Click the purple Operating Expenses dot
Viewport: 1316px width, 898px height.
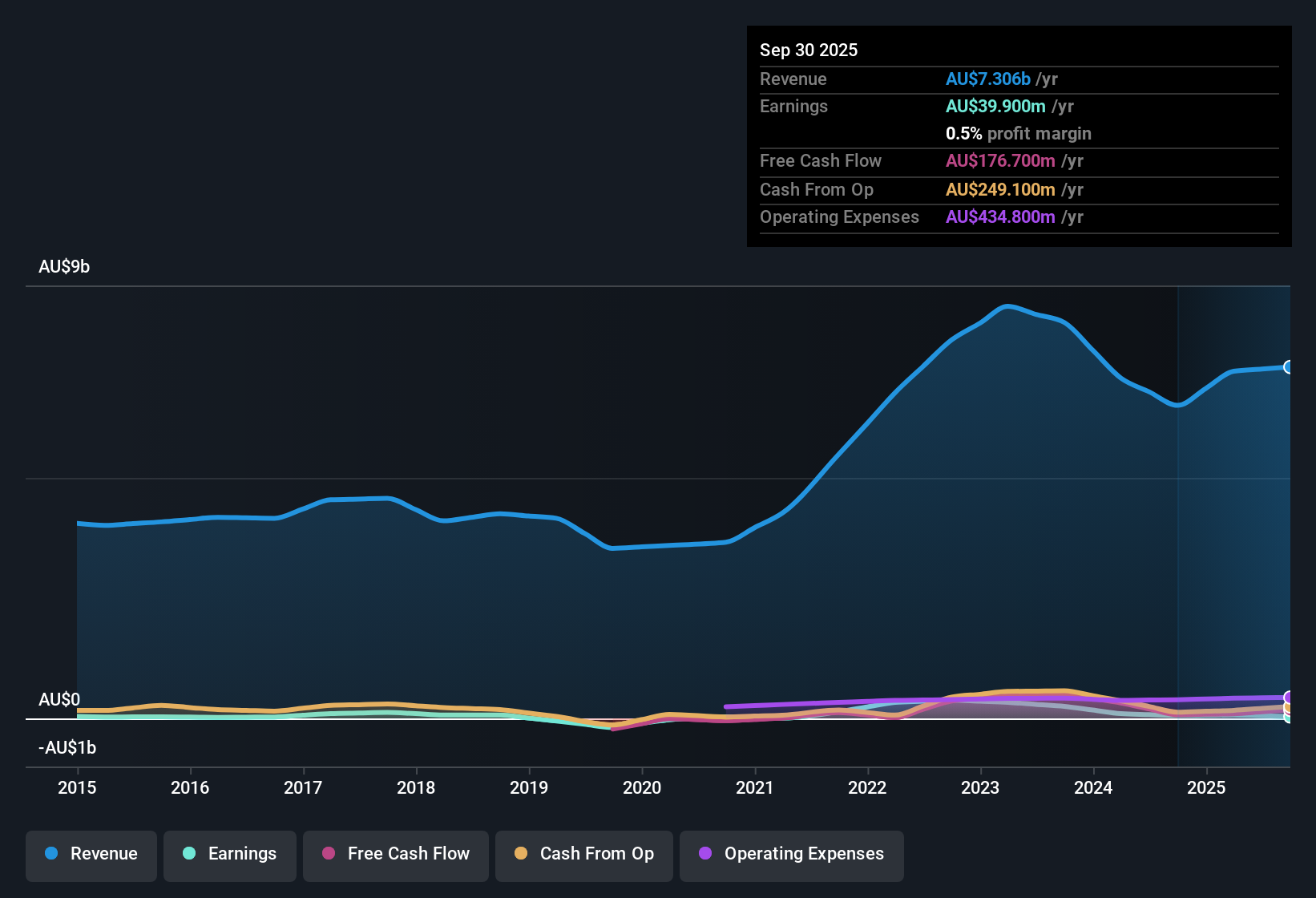tap(705, 854)
